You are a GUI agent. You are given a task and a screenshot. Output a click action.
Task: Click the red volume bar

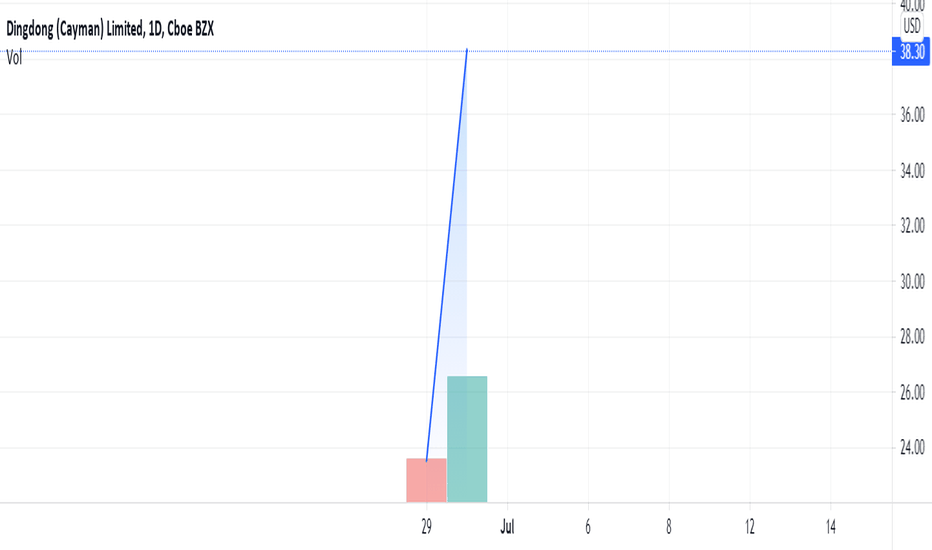pyautogui.click(x=426, y=480)
